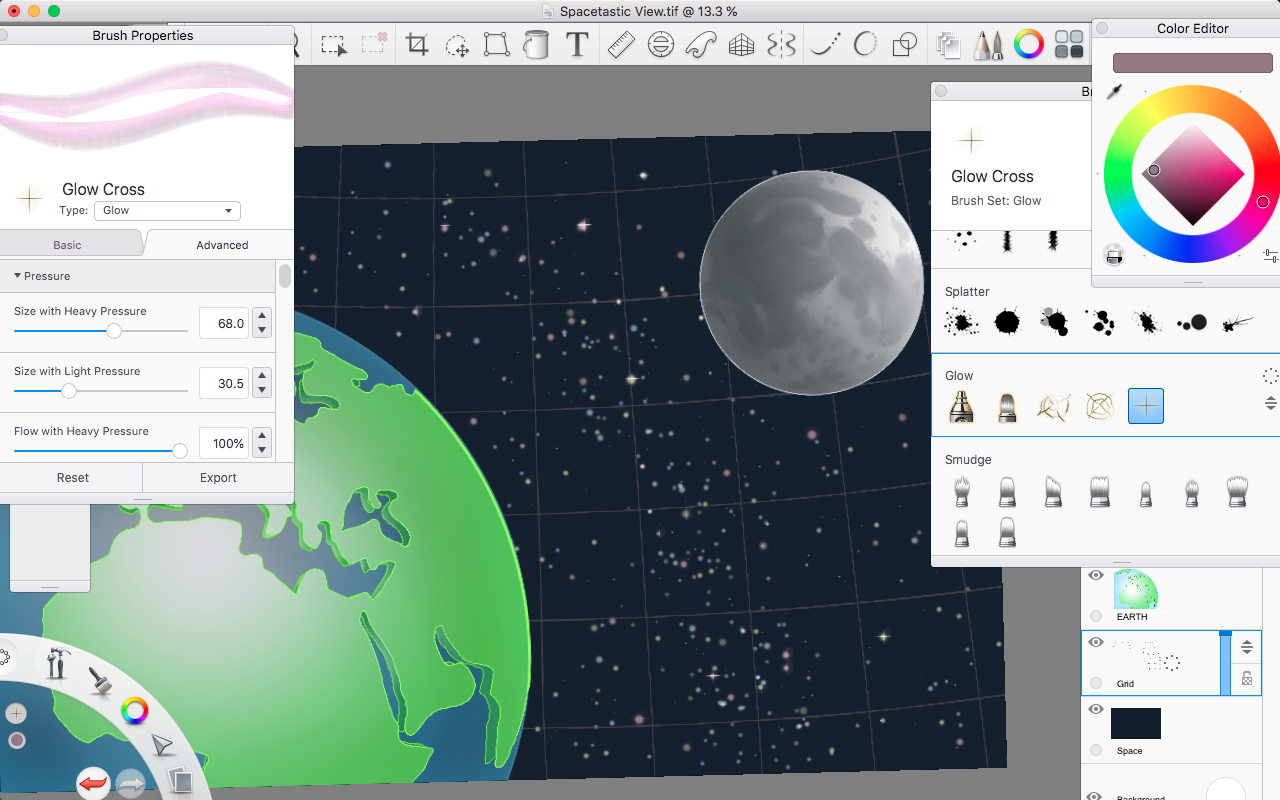
Task: Toggle the Ruler tool
Action: pyautogui.click(x=621, y=45)
